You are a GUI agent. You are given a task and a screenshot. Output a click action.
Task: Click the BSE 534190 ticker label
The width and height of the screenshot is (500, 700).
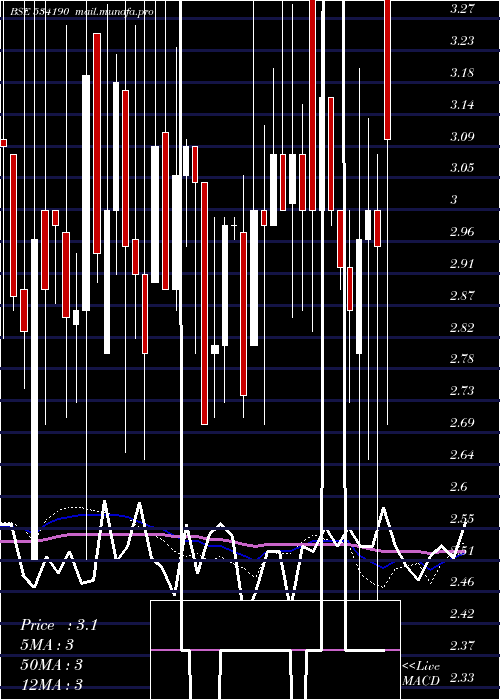coord(40,12)
